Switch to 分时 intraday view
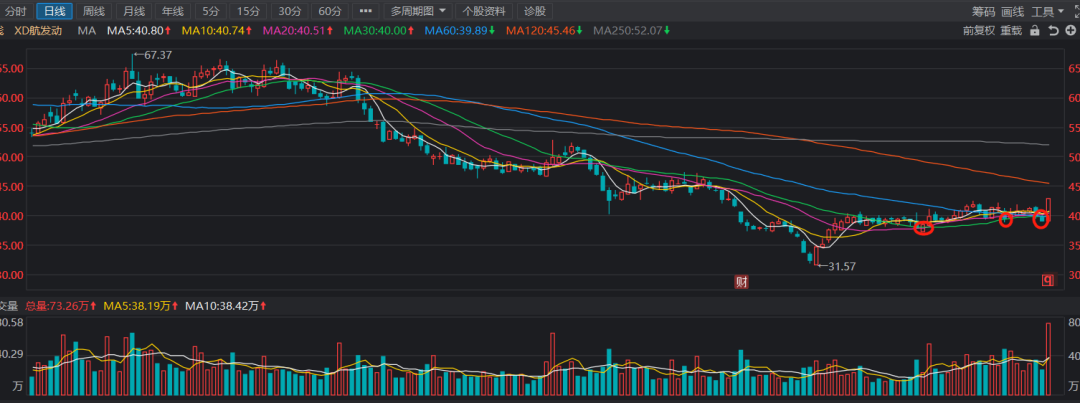Image resolution: width=1080 pixels, height=403 pixels. coord(16,11)
